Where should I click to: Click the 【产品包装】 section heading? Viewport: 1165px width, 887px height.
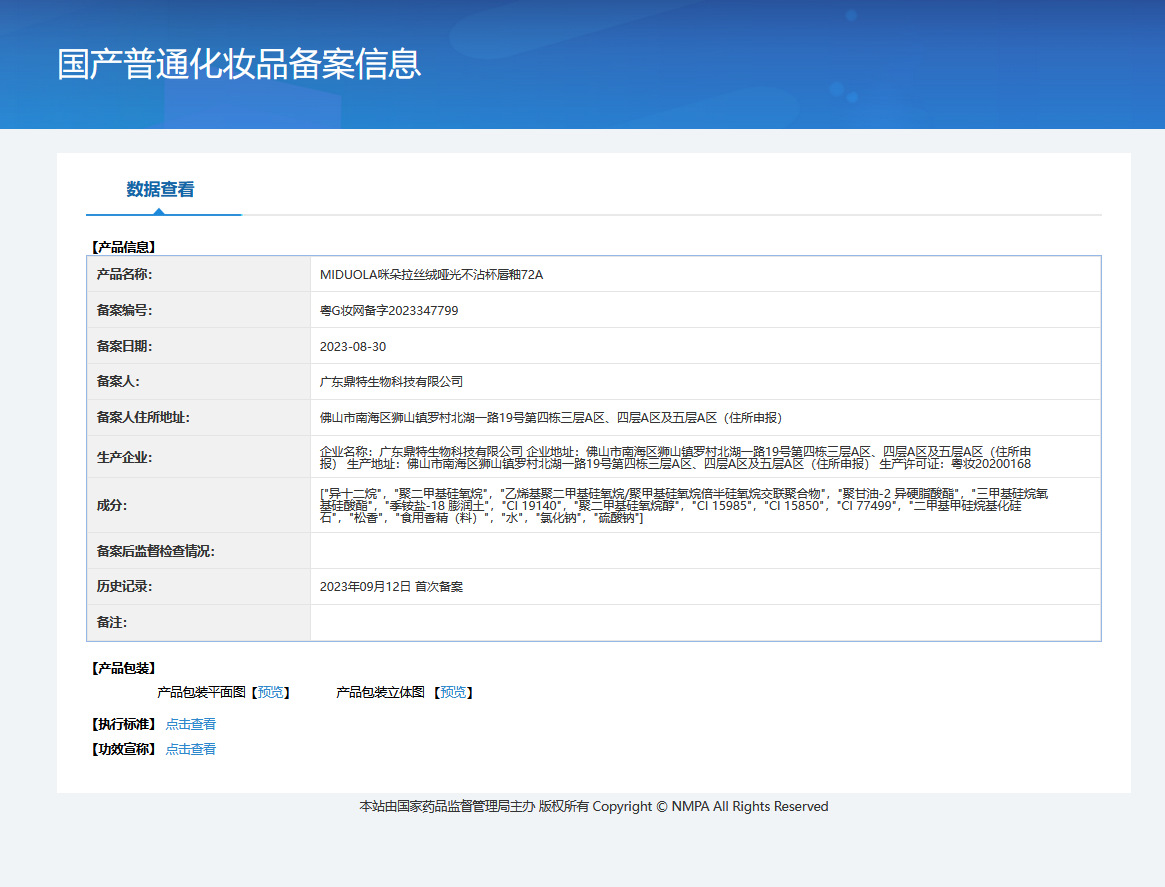pyautogui.click(x=123, y=669)
